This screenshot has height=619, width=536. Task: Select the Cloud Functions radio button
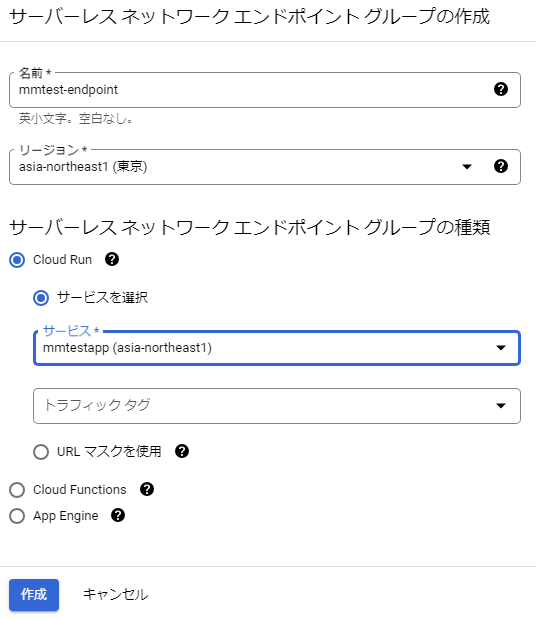coord(17,490)
